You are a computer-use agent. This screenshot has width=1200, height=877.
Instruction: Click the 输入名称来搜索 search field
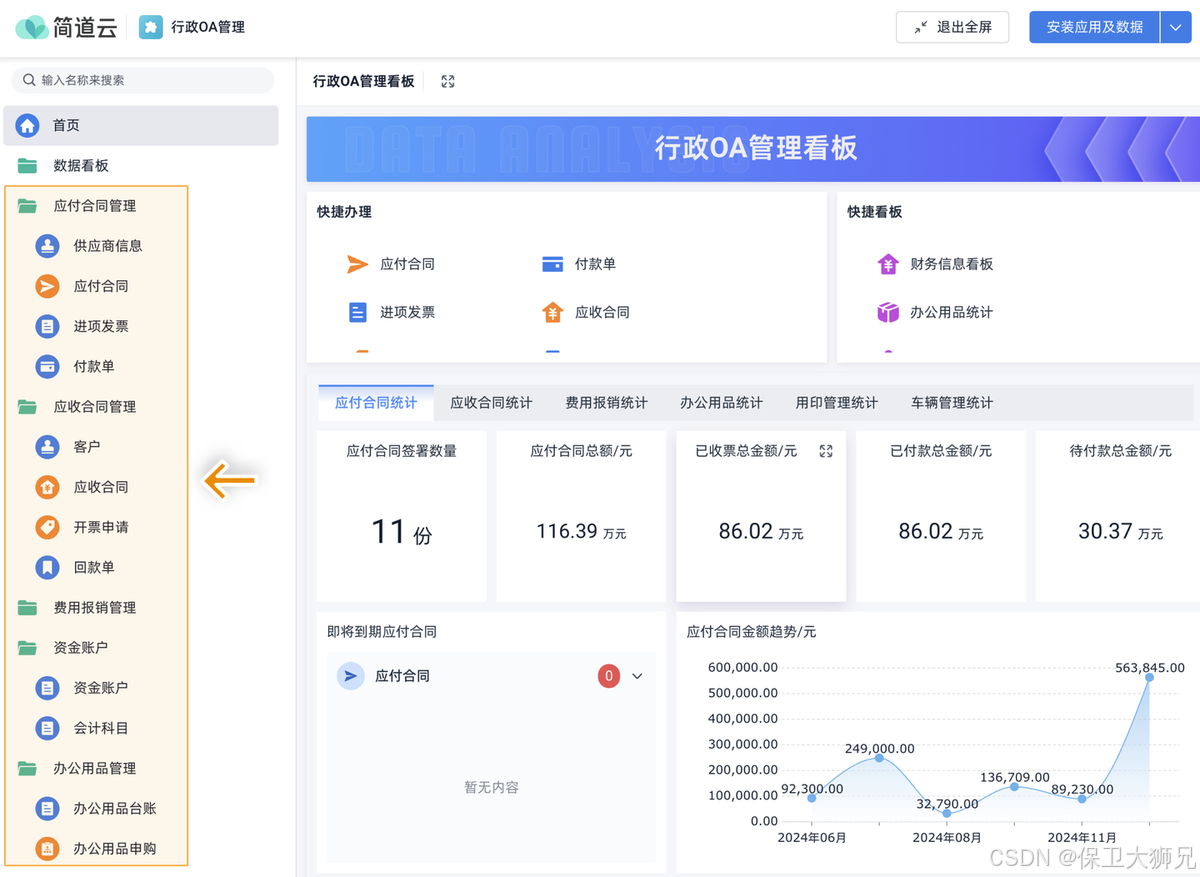pyautogui.click(x=142, y=80)
